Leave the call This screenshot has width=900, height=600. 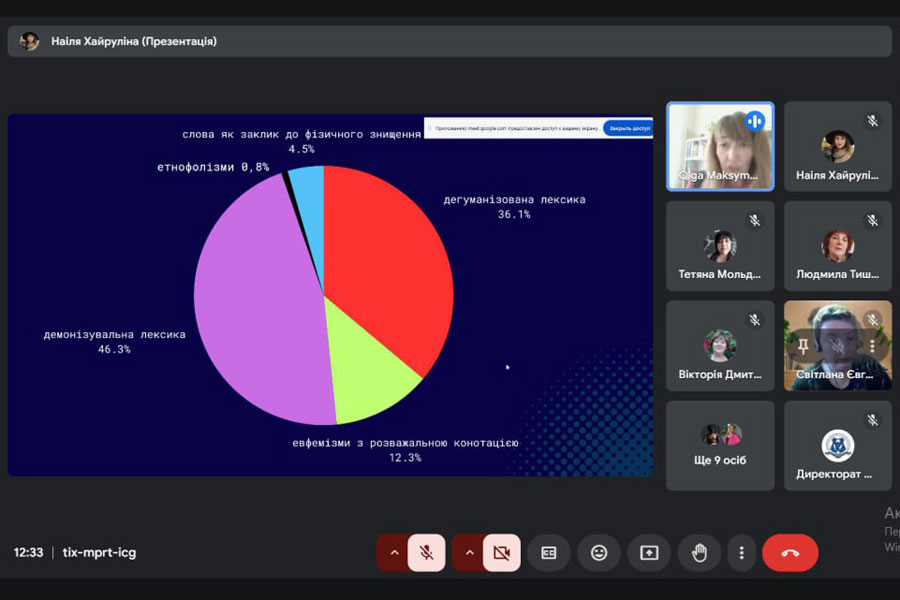[790, 552]
